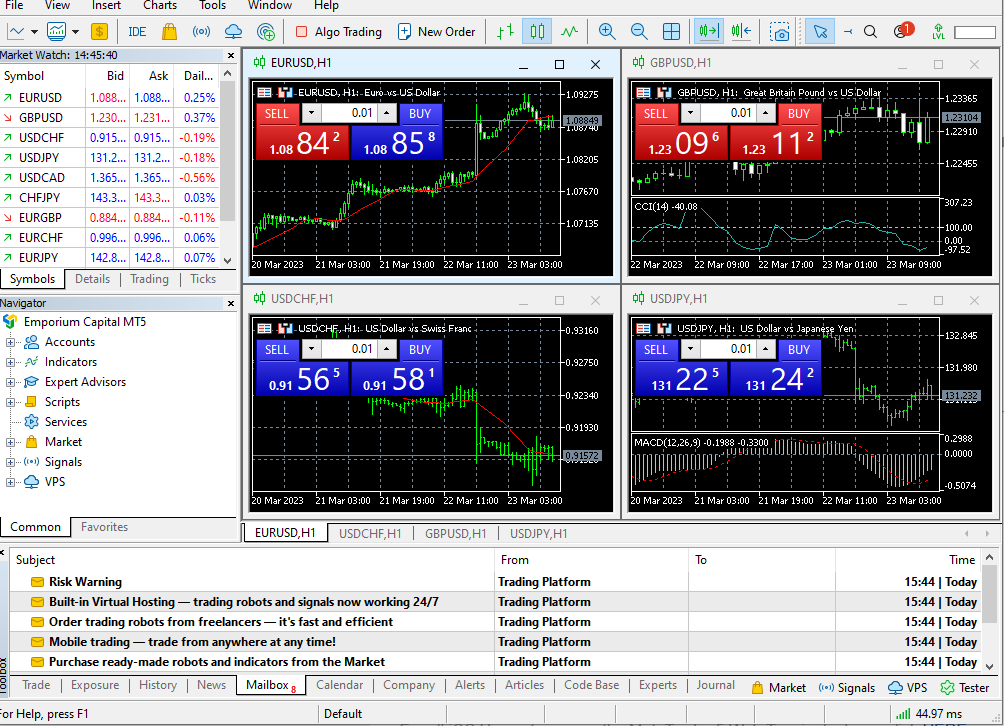Toggle Algo Trading on

pyautogui.click(x=338, y=32)
